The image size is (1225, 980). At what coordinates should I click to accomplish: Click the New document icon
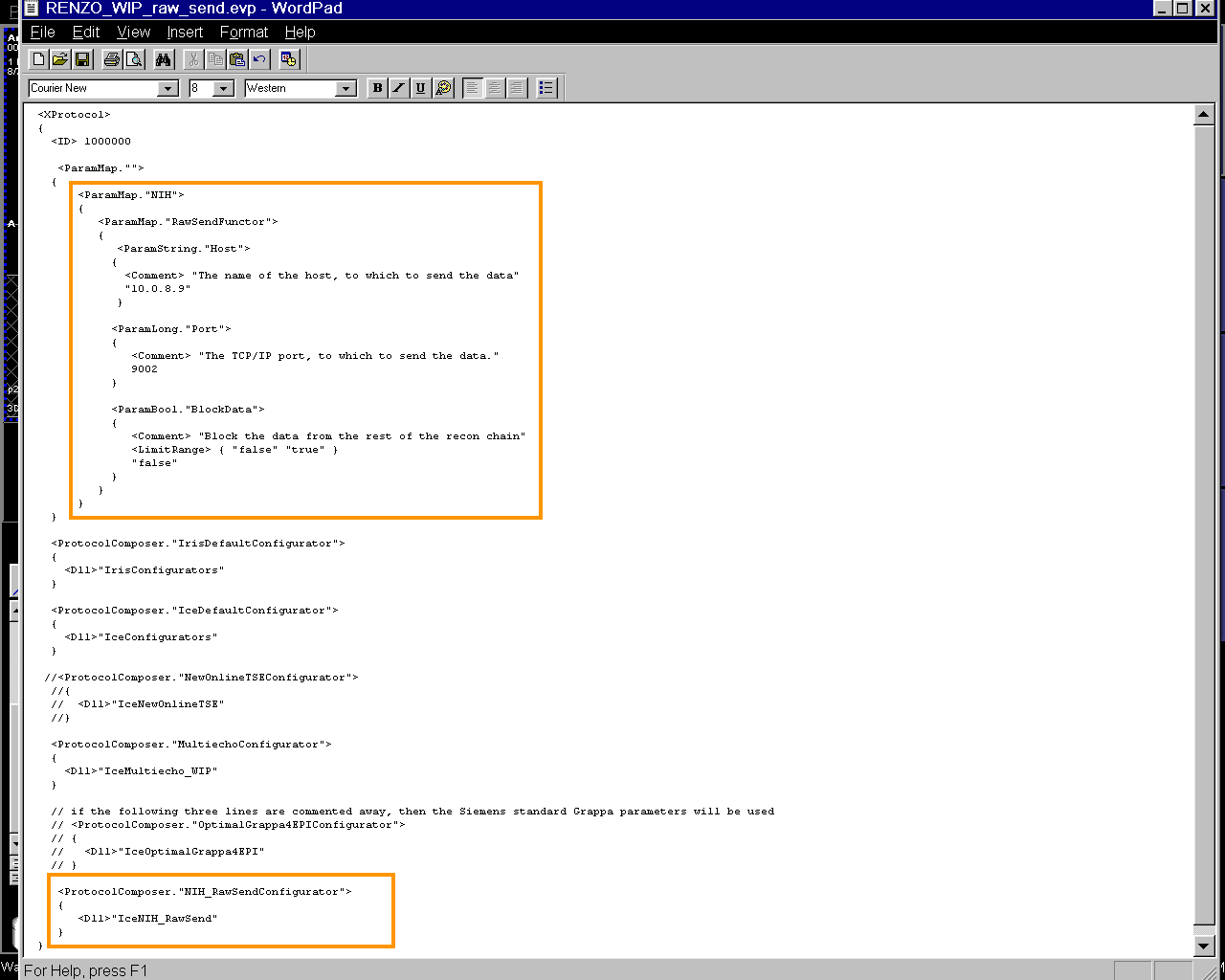38,59
